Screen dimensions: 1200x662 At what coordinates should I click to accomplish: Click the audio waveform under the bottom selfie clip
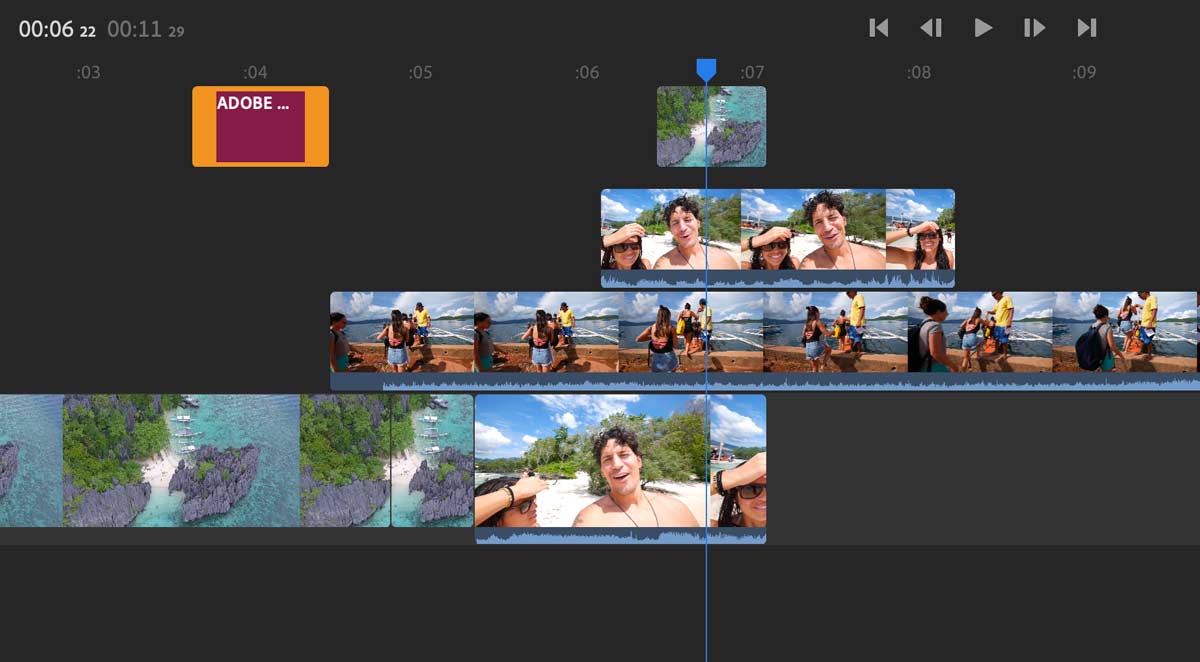click(620, 536)
